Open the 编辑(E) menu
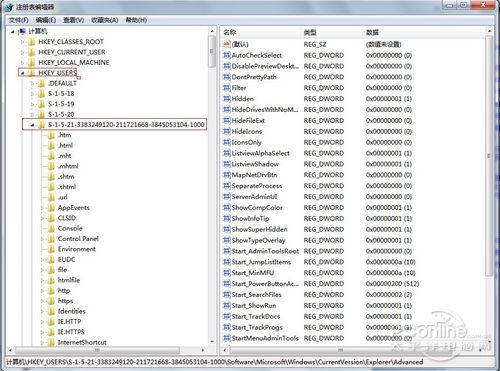Screen dimensions: 500x371 pos(46,20)
